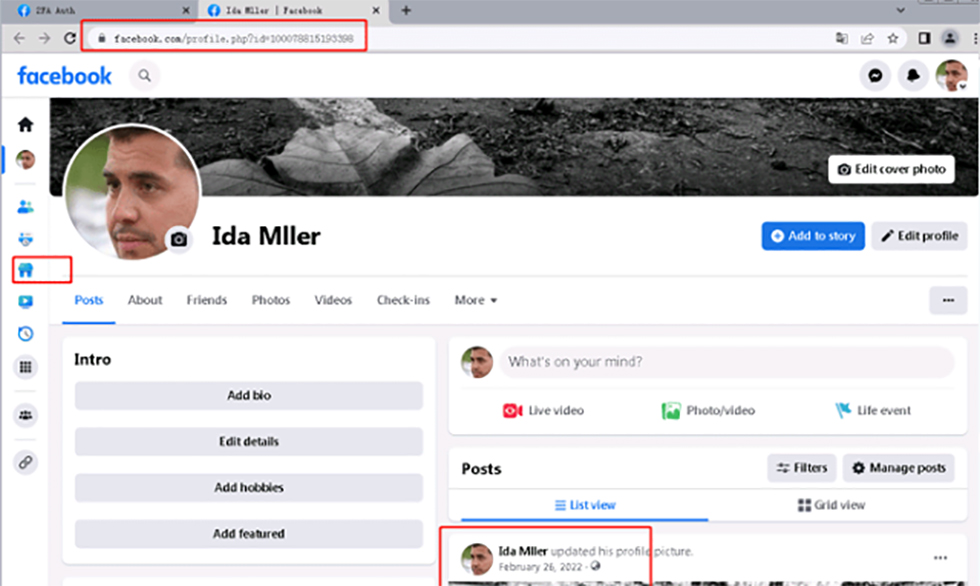Open the Photos tab
Viewport: 980px width, 586px height.
pos(271,300)
